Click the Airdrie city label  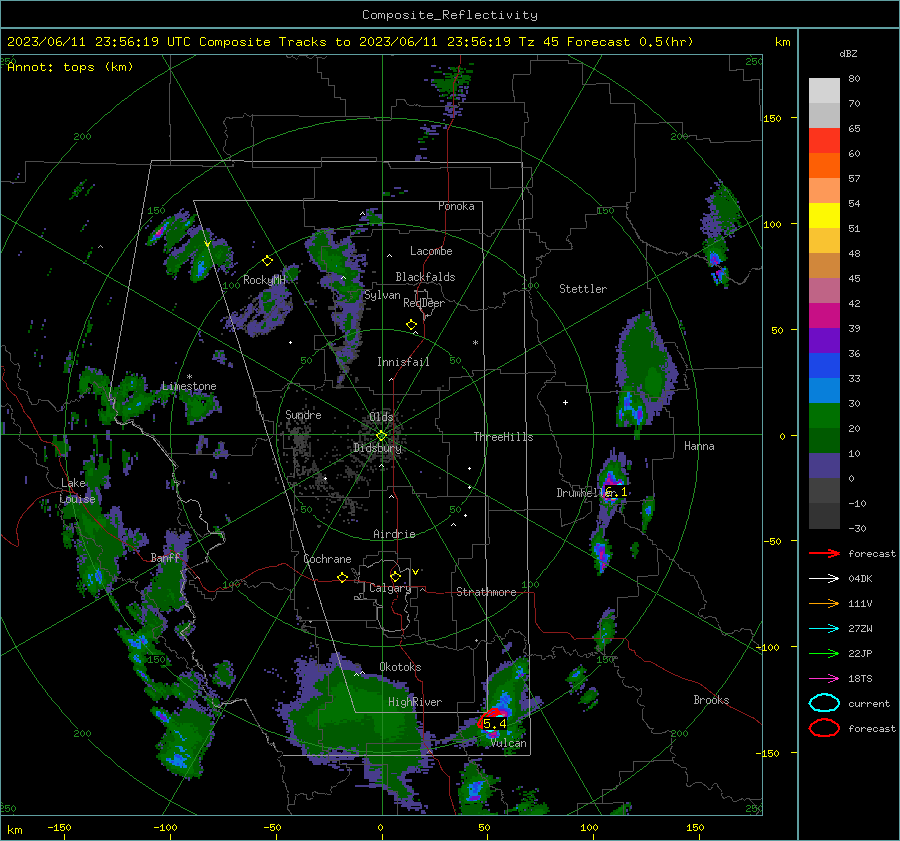[x=394, y=534]
